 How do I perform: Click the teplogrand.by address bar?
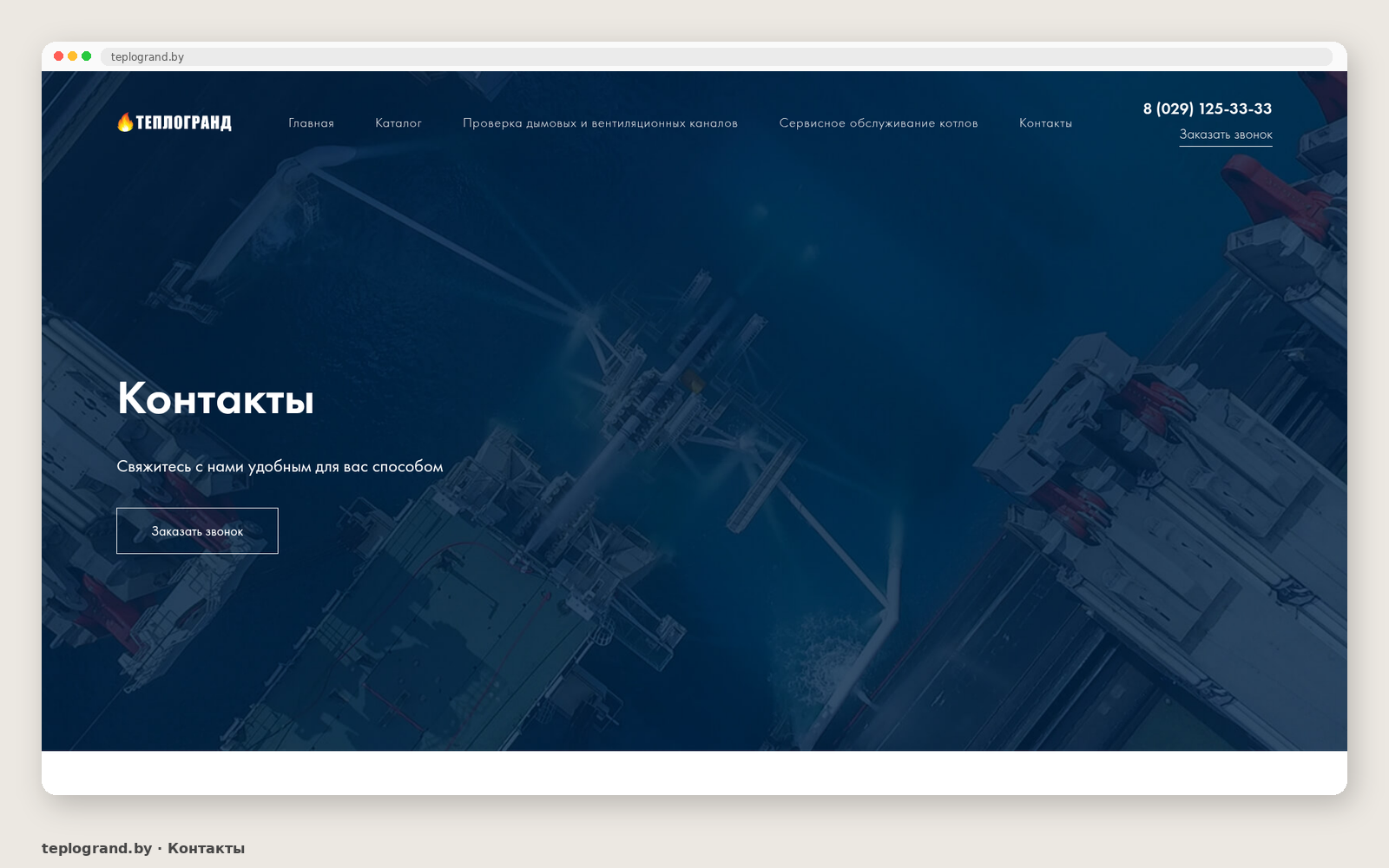click(716, 56)
